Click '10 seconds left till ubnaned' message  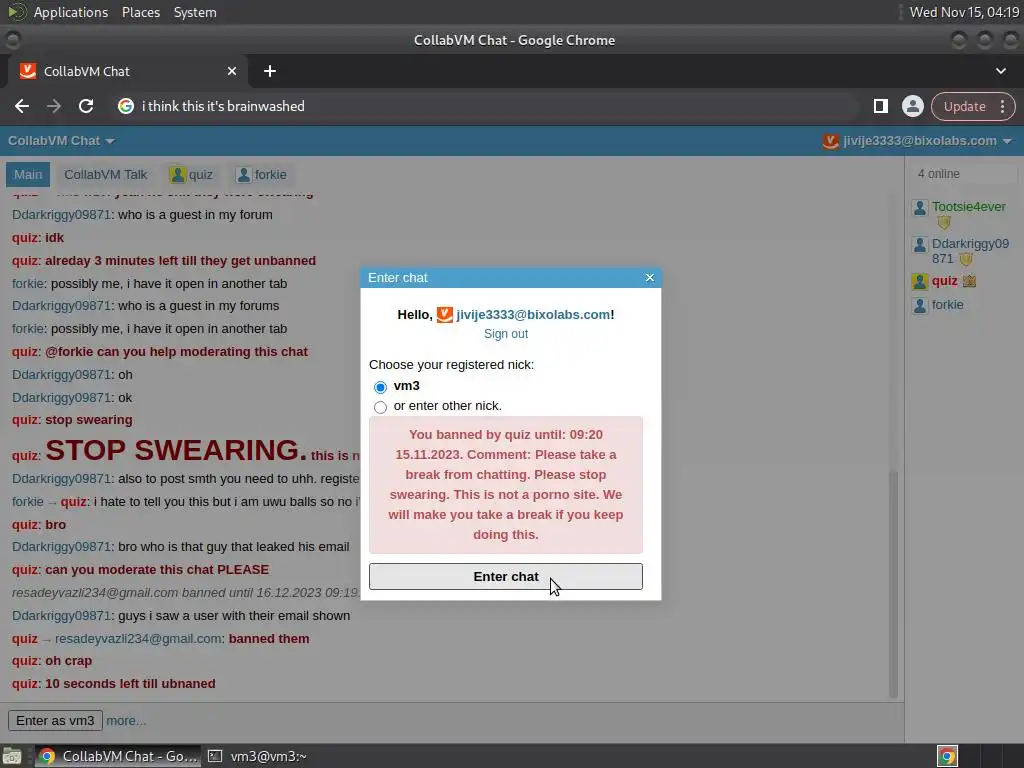tap(130, 684)
